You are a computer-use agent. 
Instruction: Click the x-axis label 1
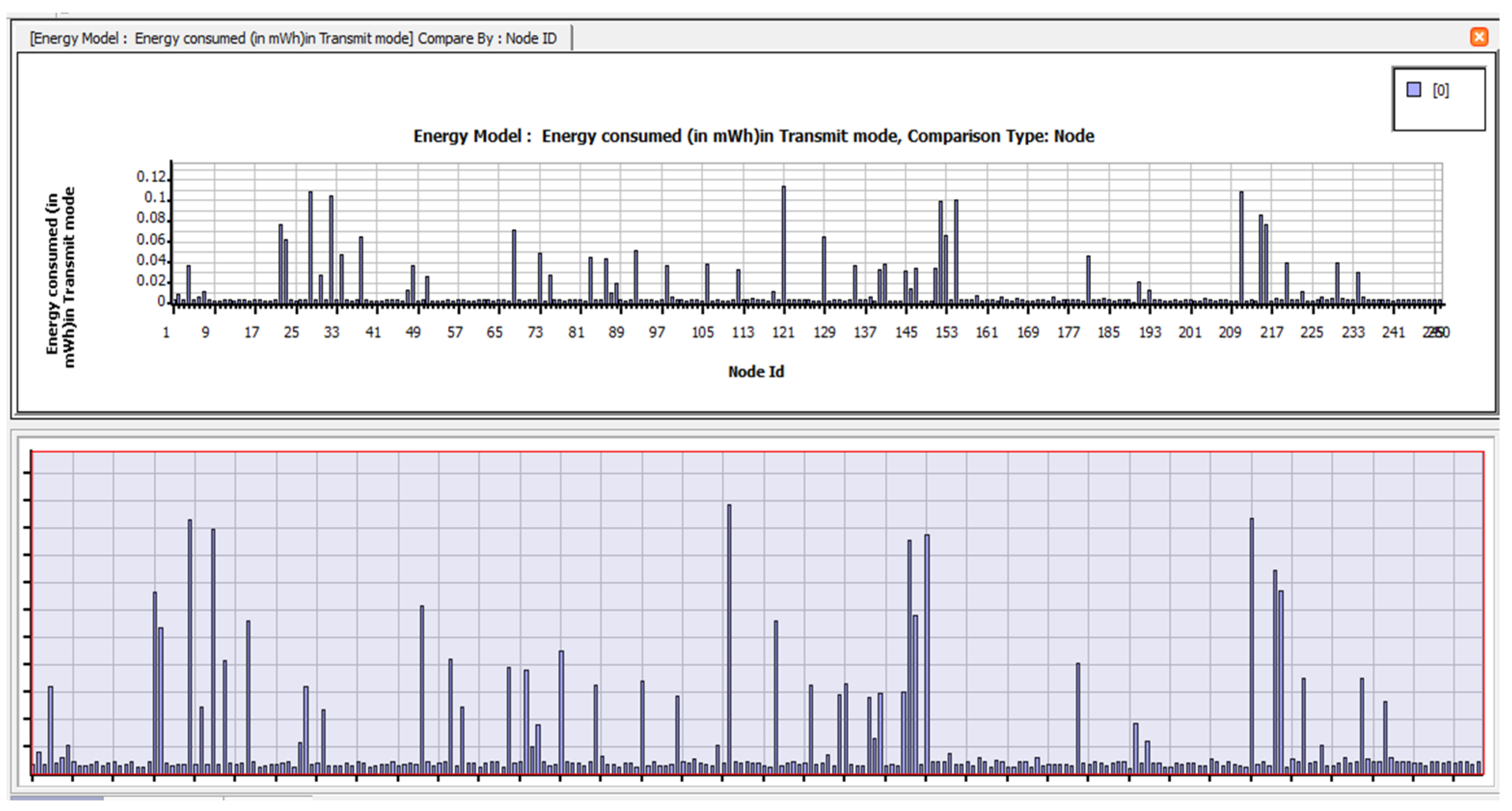point(166,332)
